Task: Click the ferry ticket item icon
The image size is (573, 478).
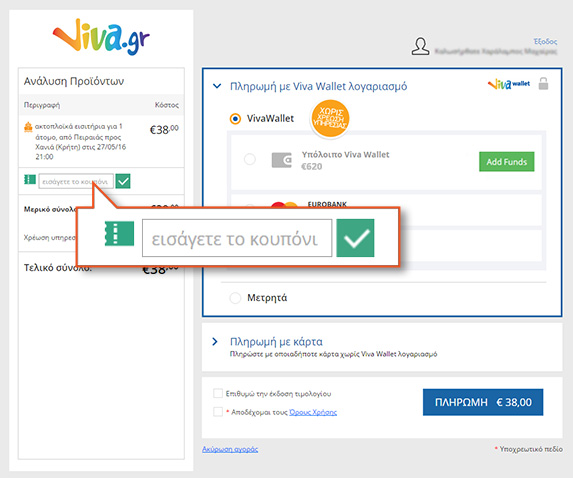Action: click(28, 127)
